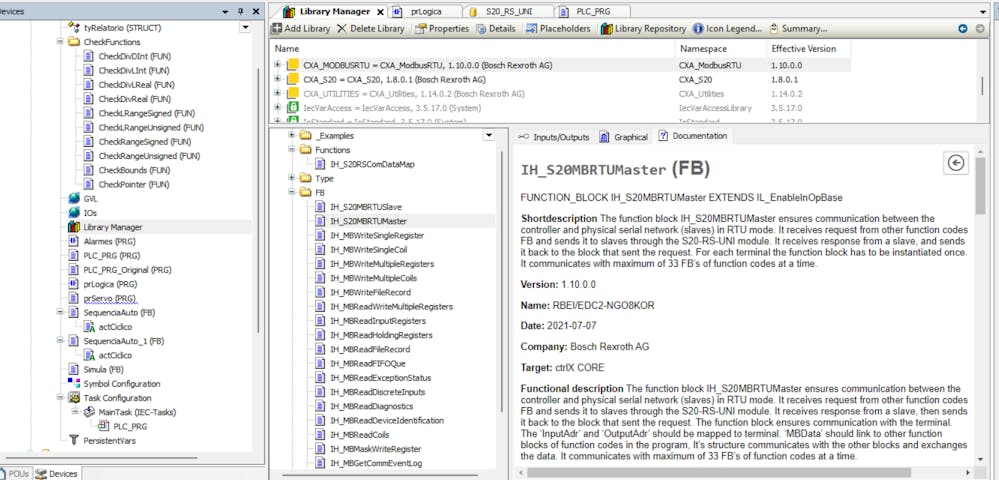Viewport: 999px width, 480px height.
Task: Open library Properties from toolbar
Action: 420,29
